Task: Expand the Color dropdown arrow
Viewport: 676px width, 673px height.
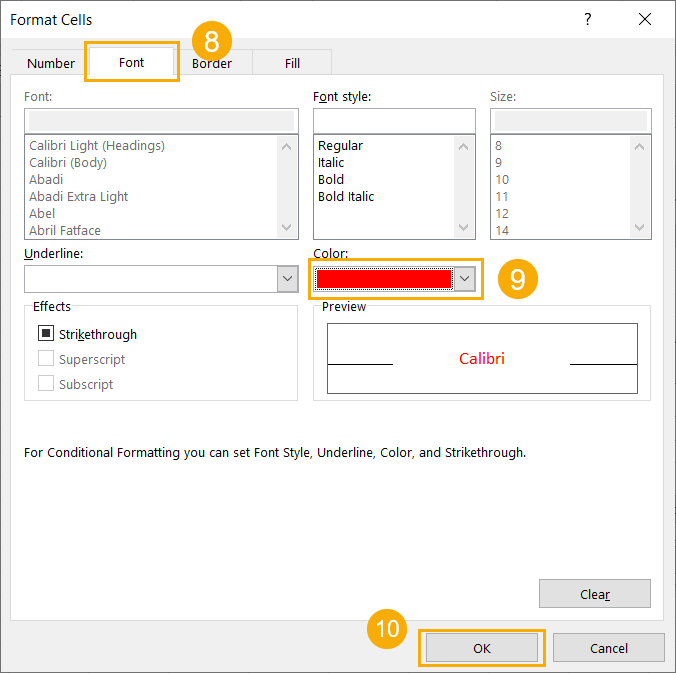Action: pyautogui.click(x=466, y=279)
